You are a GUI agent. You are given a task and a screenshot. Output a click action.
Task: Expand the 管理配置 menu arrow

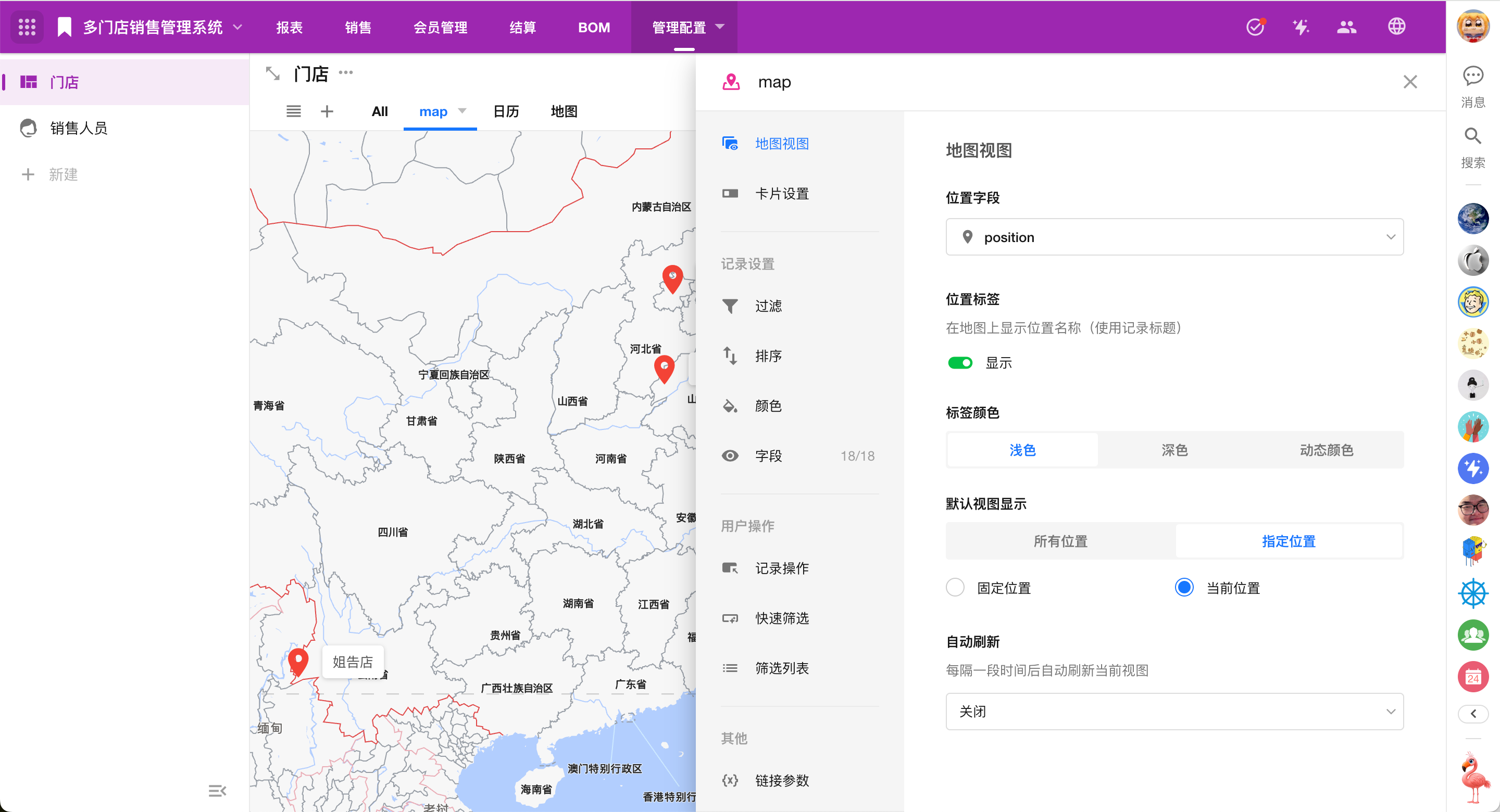pos(720,27)
